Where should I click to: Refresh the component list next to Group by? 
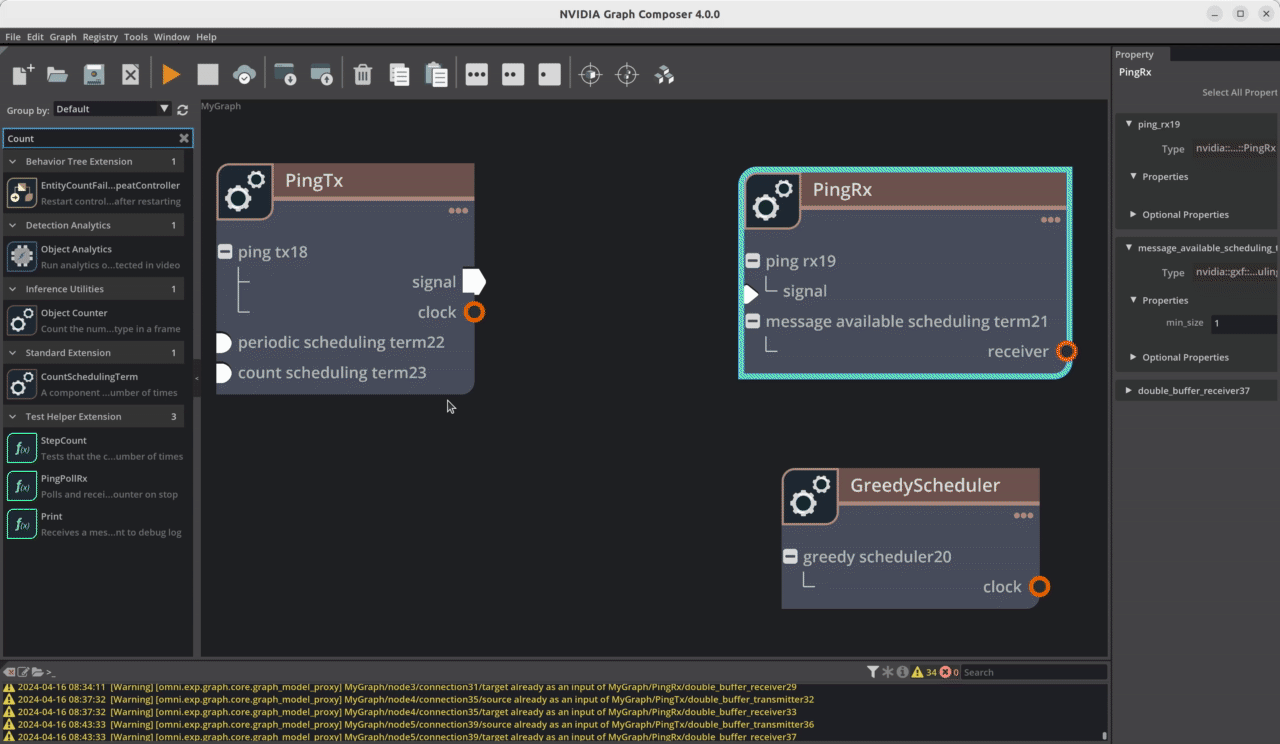[182, 109]
